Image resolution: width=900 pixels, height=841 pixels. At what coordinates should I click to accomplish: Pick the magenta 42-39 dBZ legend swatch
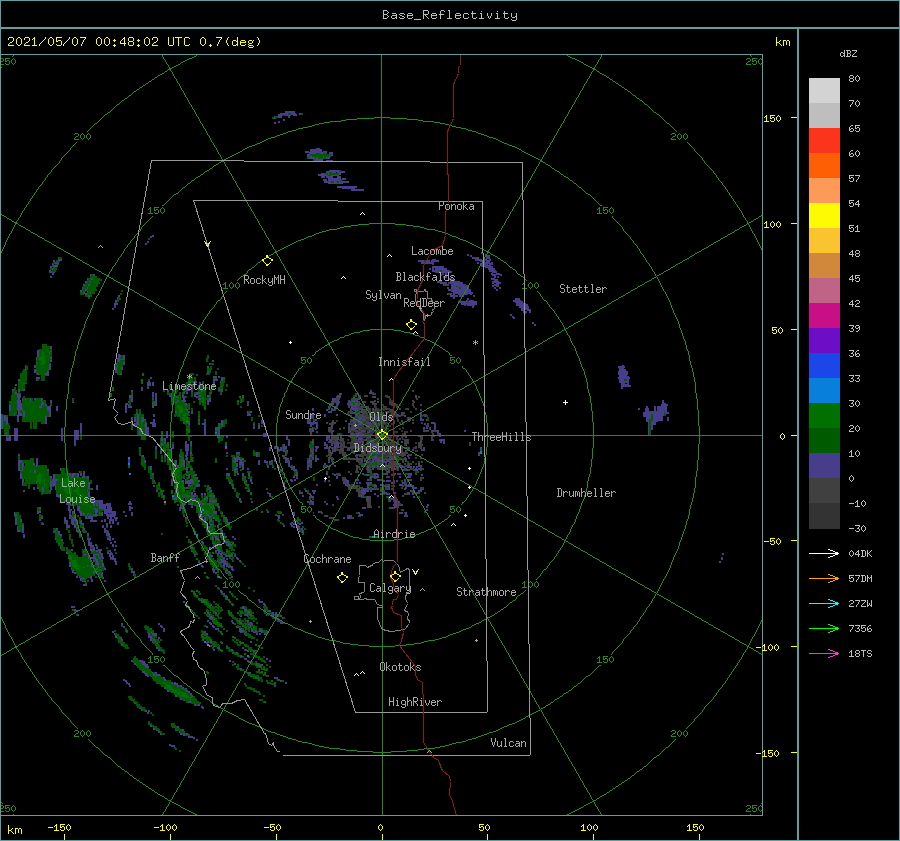pos(824,316)
